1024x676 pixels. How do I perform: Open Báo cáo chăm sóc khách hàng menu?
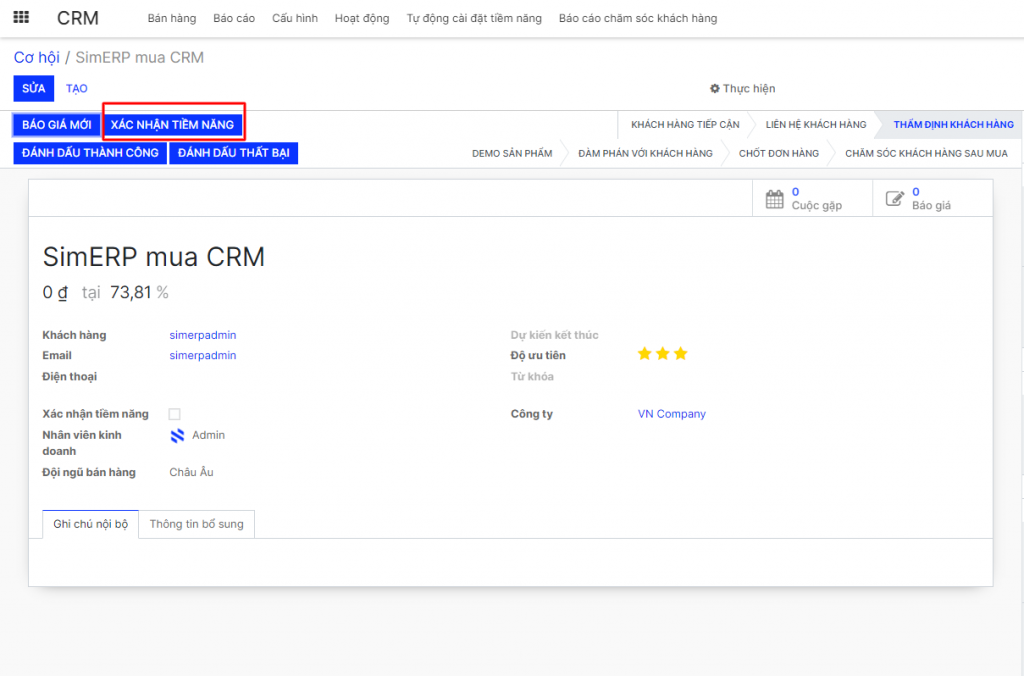[x=638, y=18]
